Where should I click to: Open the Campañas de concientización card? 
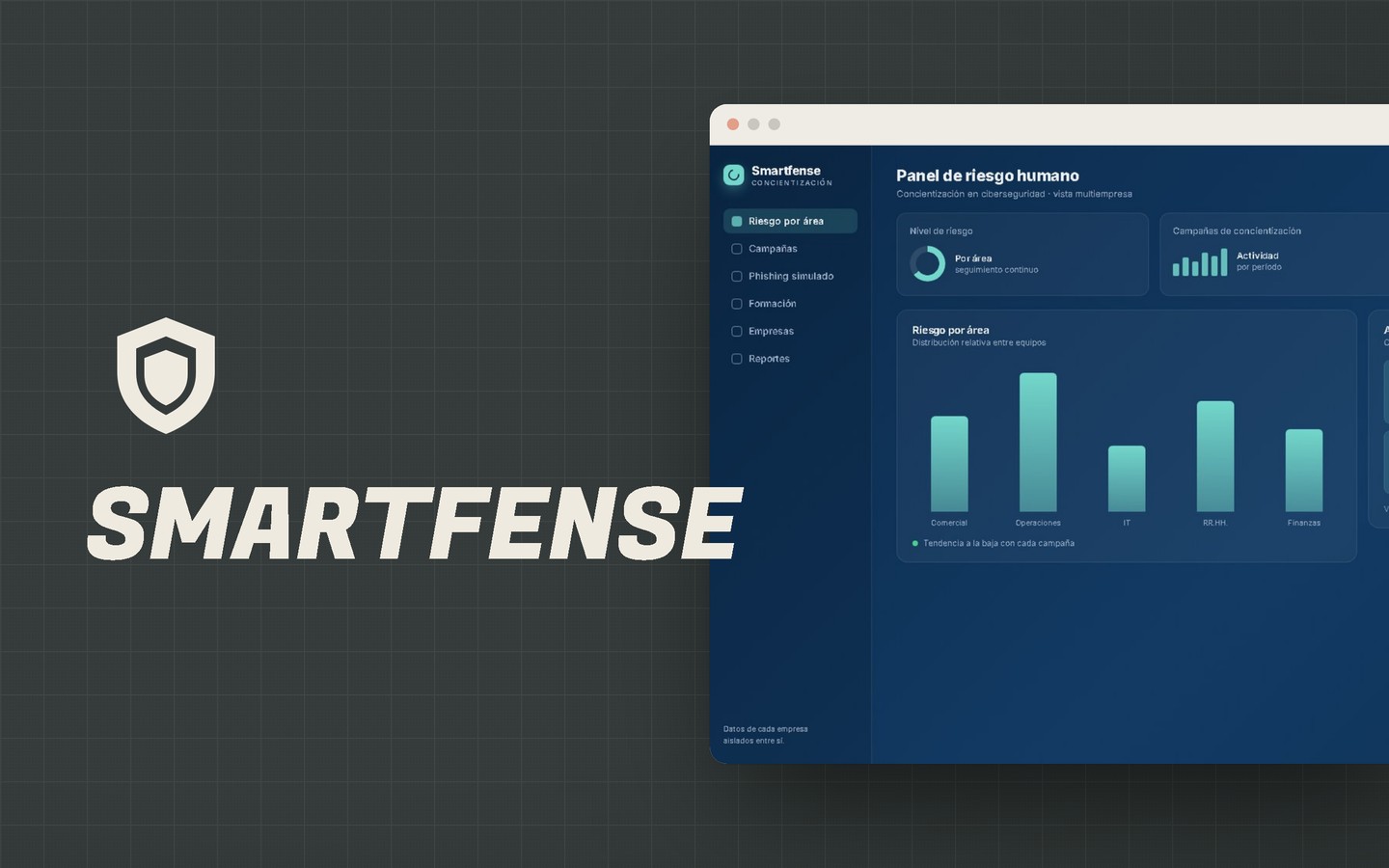point(1274,255)
